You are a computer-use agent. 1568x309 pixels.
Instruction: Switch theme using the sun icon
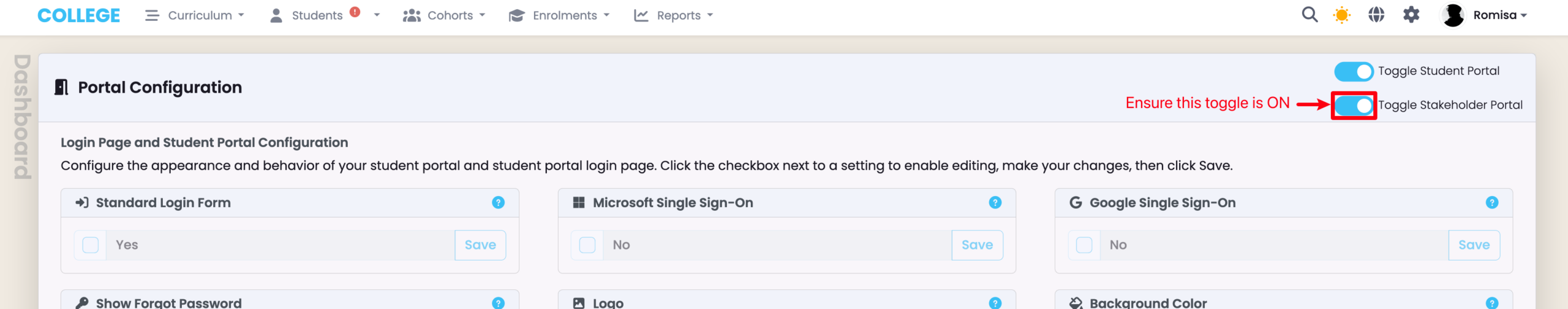[1341, 15]
